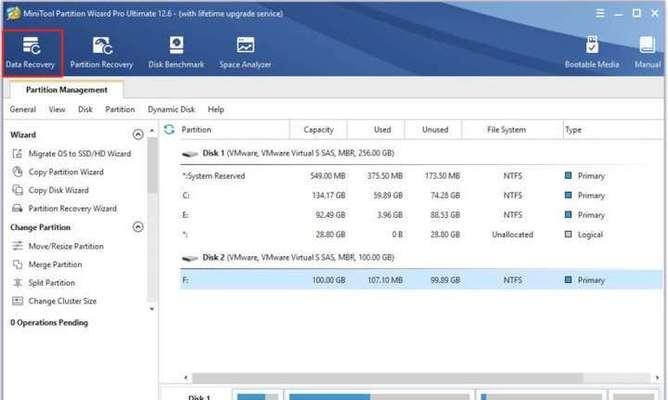Click the 107.10 MB used cell
Screen dimensions: 668x400
pyautogui.click(x=385, y=280)
